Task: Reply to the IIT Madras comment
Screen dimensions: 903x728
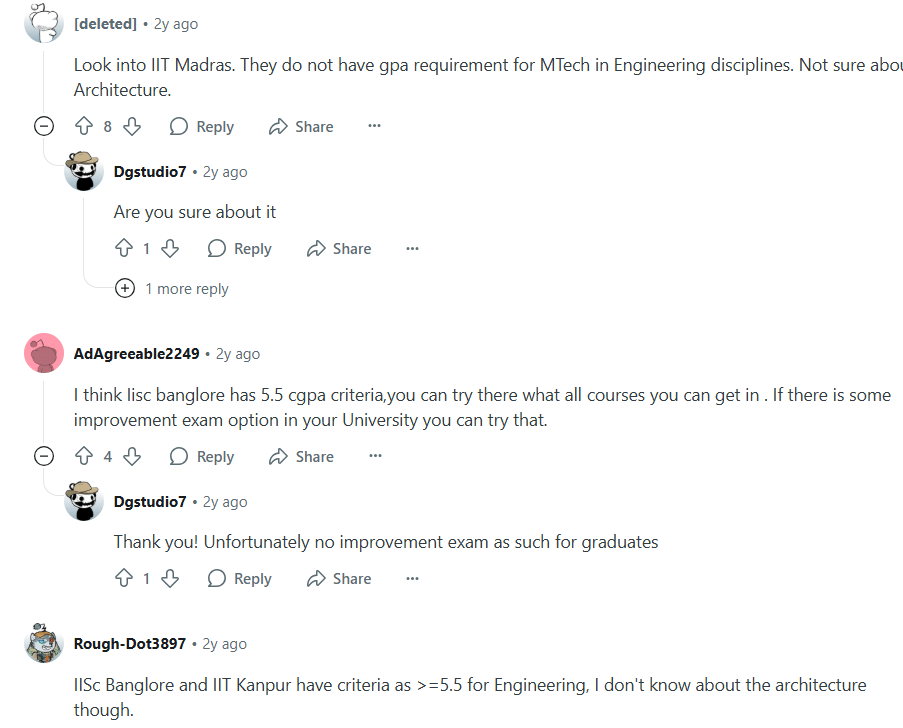Action: pyautogui.click(x=201, y=127)
